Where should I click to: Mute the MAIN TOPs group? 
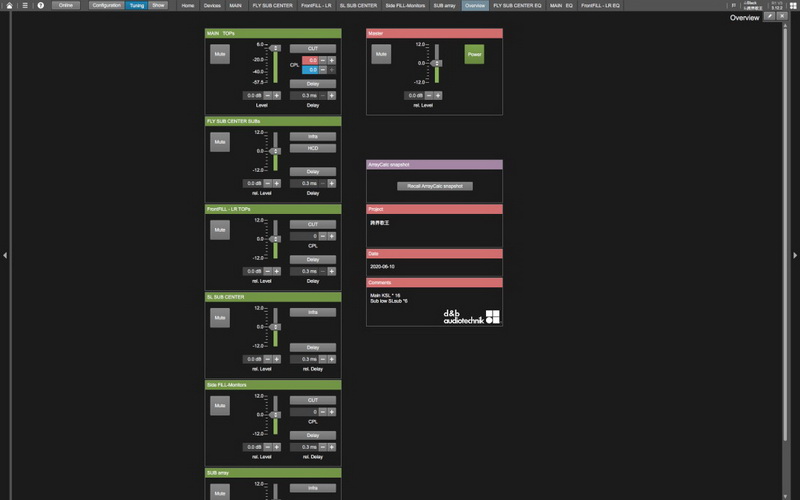pyautogui.click(x=220, y=55)
